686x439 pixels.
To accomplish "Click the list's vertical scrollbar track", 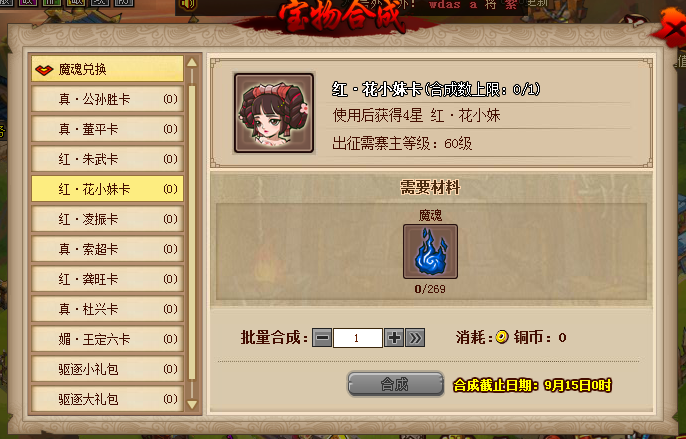I will tap(192, 233).
